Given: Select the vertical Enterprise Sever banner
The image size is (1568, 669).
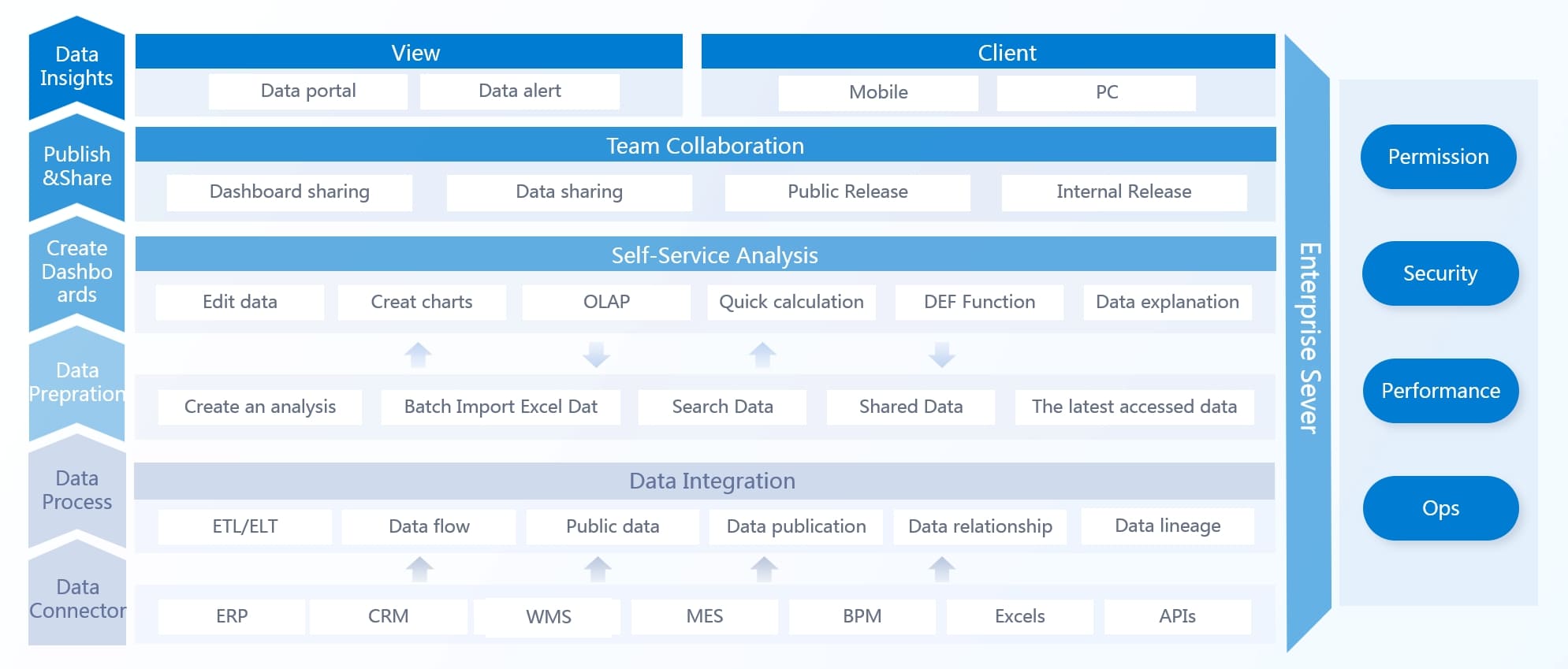Looking at the screenshot, I should [1308, 339].
